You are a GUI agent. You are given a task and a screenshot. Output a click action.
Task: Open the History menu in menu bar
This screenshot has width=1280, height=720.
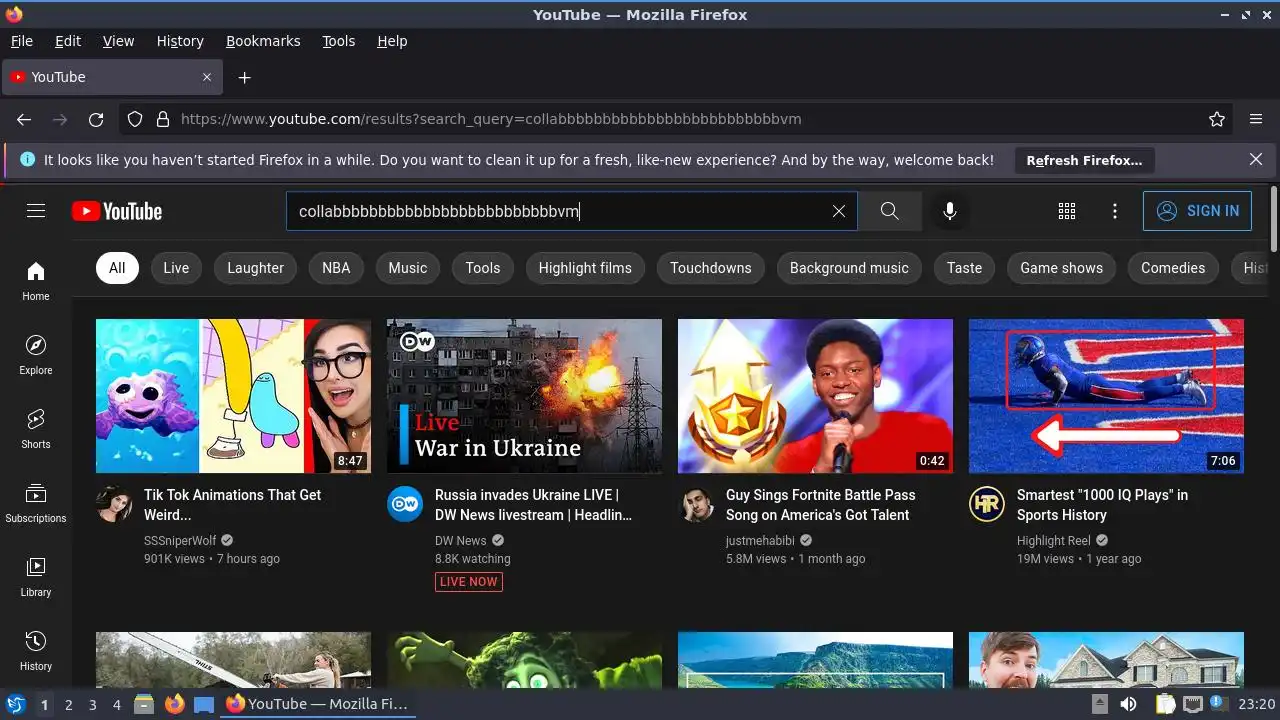[180, 41]
